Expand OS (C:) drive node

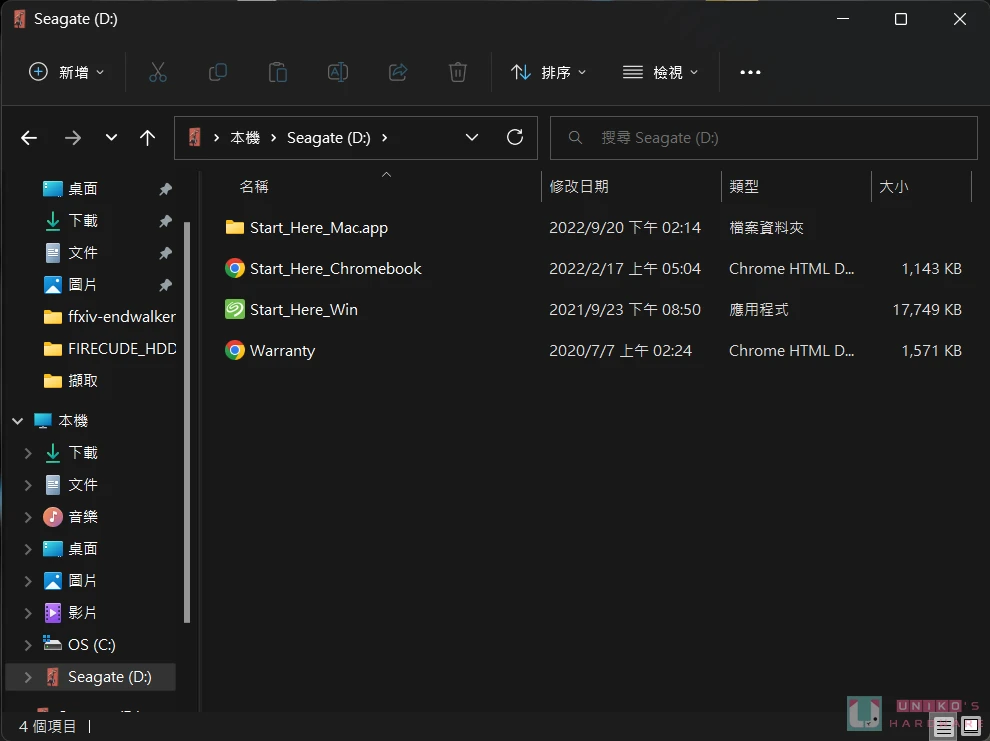click(x=28, y=644)
